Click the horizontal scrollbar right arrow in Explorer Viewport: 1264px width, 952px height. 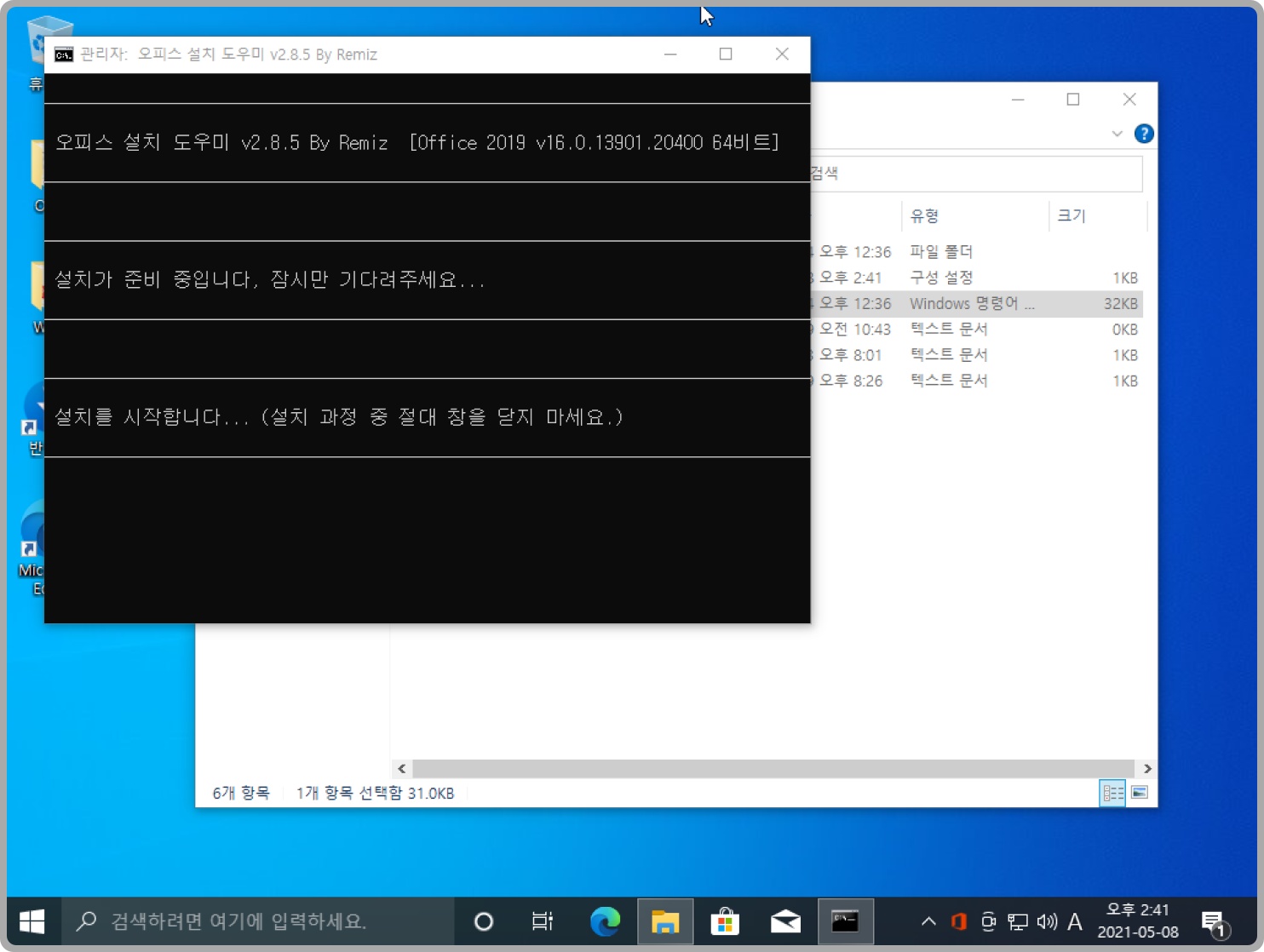tap(1149, 768)
